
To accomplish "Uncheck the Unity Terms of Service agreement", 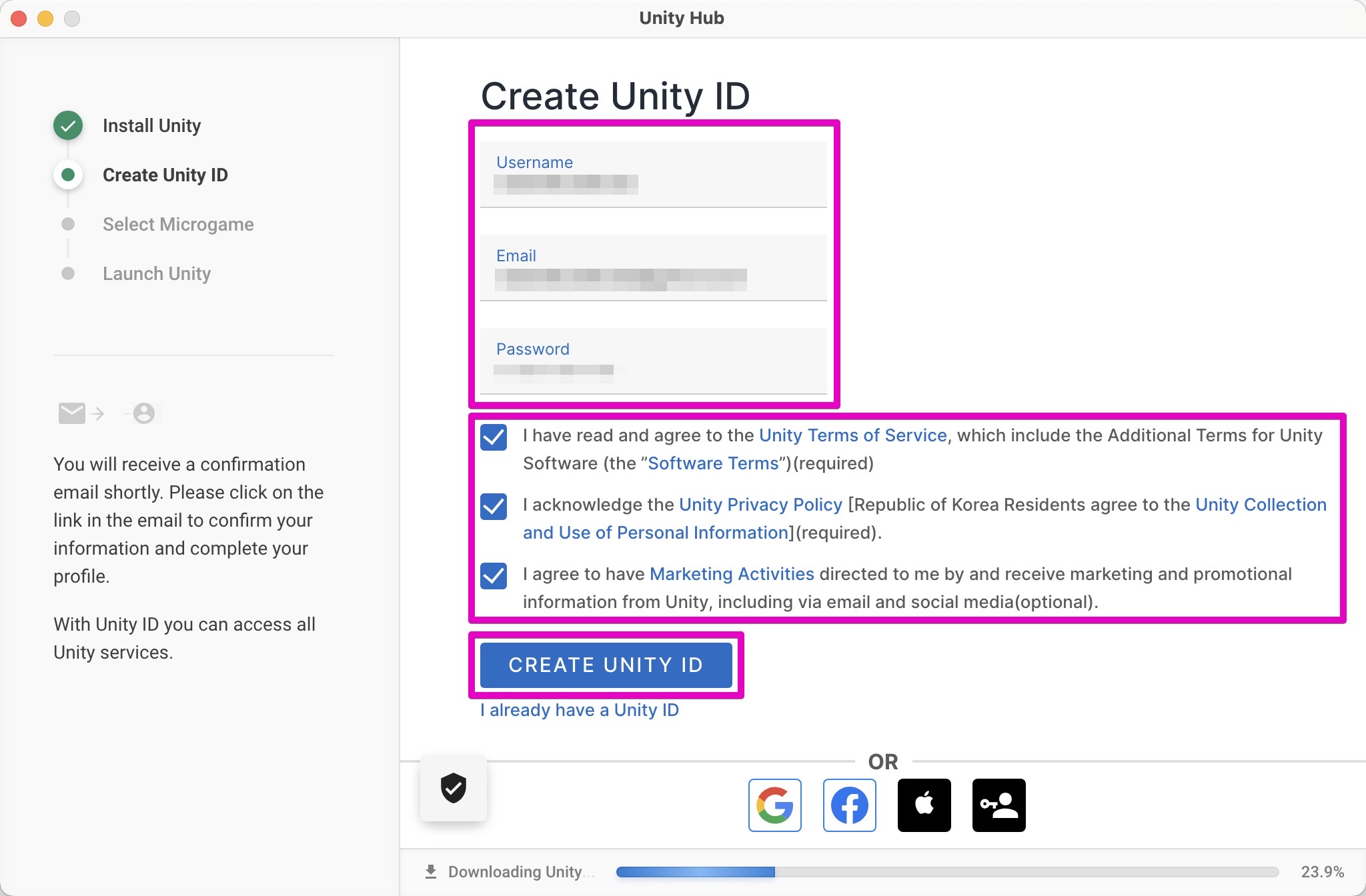I will (x=493, y=439).
